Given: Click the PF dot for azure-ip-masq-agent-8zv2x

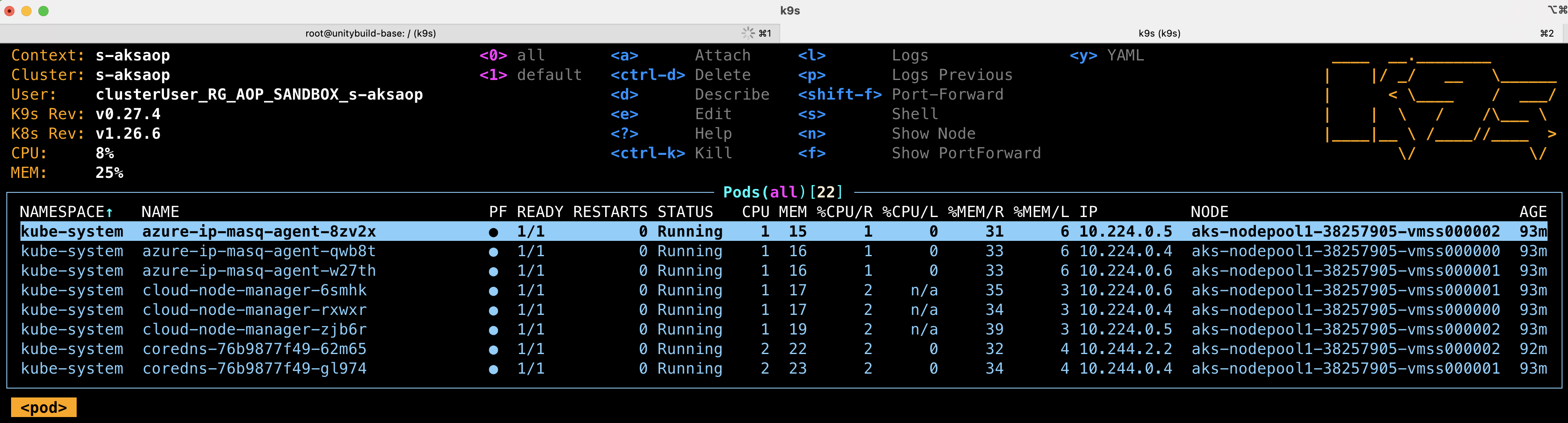Looking at the screenshot, I should coord(493,232).
